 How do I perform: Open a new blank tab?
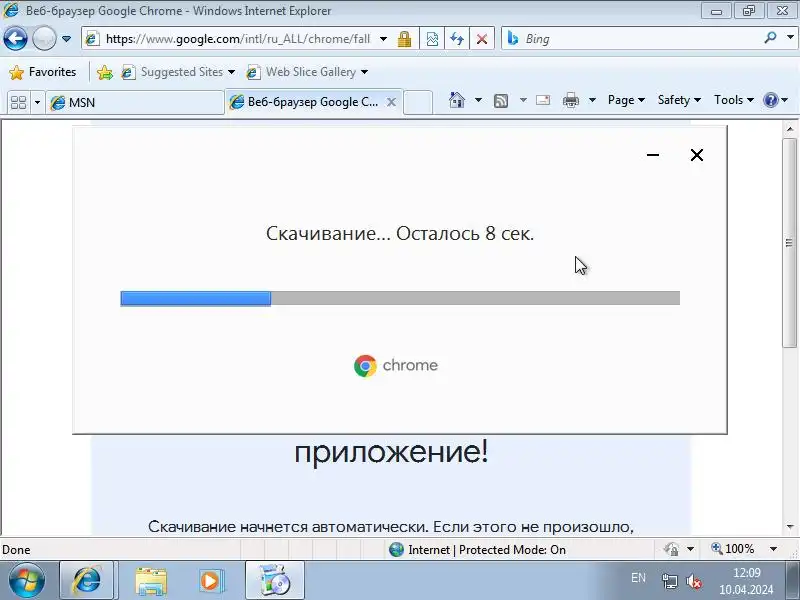[x=418, y=102]
